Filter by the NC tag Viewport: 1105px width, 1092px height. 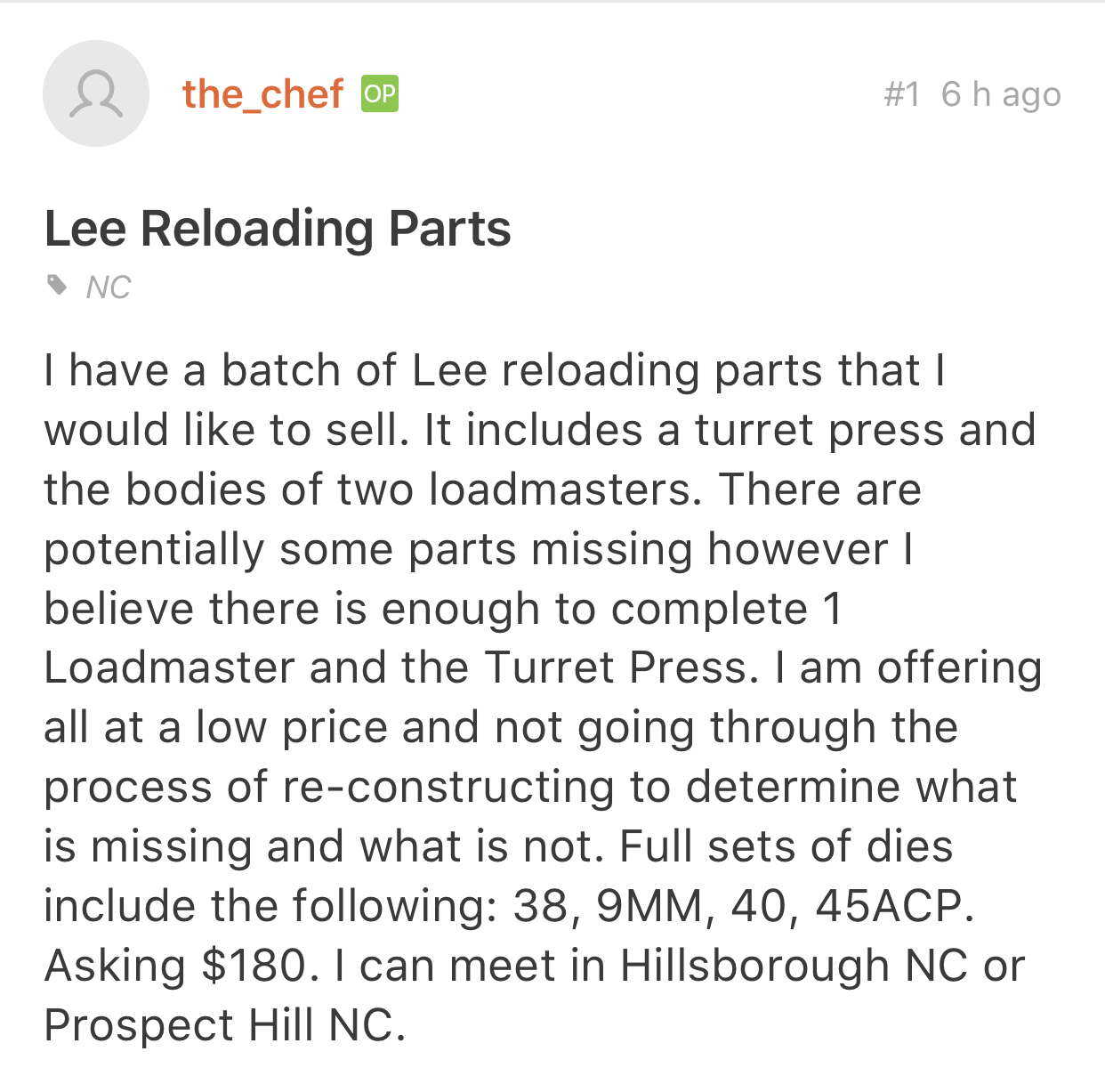tap(109, 287)
